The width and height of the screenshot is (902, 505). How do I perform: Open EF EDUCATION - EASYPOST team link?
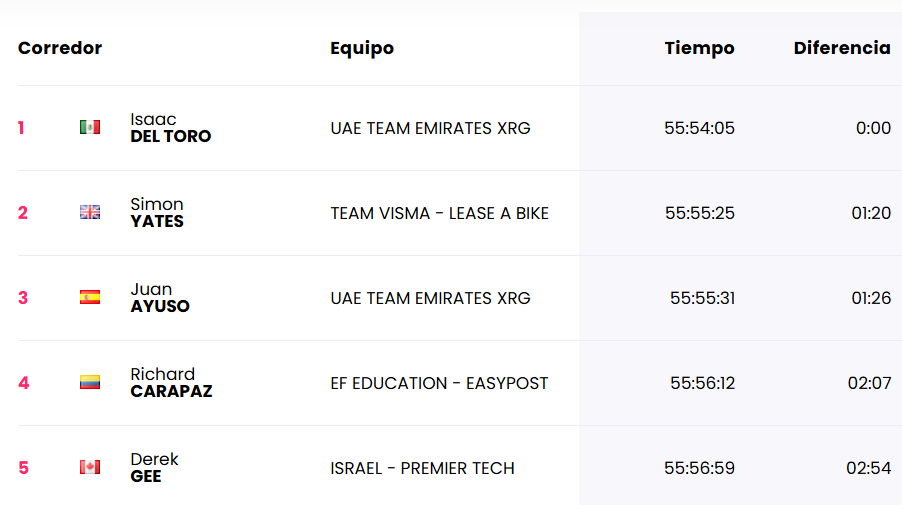(x=439, y=384)
